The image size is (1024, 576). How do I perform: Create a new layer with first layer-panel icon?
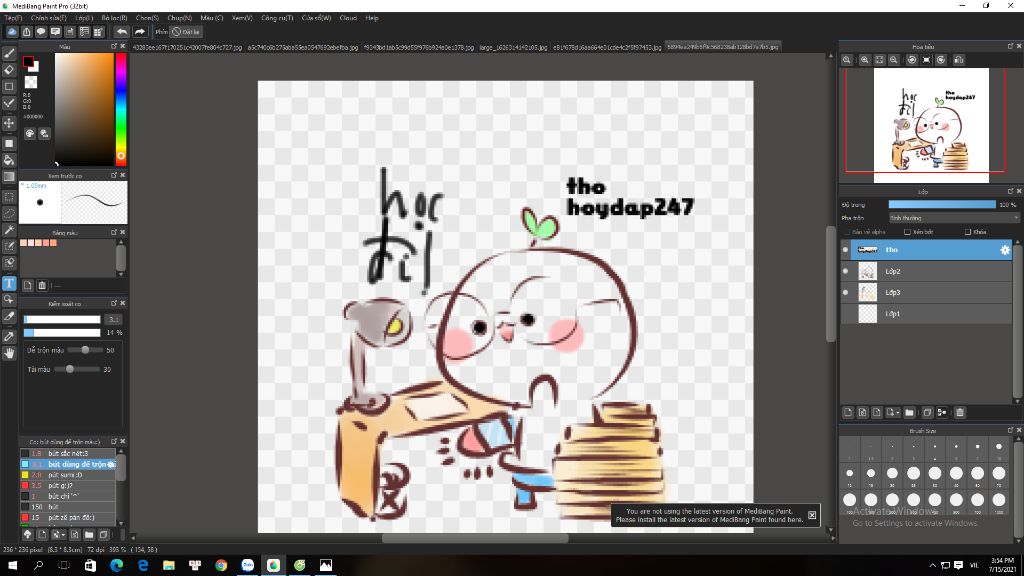click(848, 412)
